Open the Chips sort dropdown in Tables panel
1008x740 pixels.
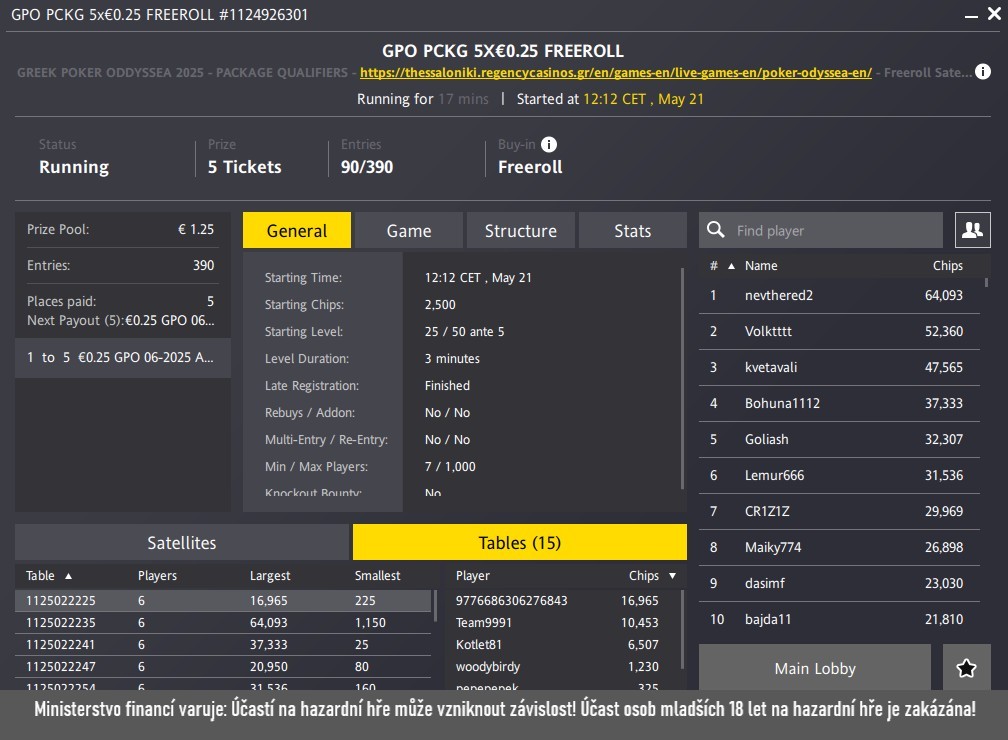[670, 575]
